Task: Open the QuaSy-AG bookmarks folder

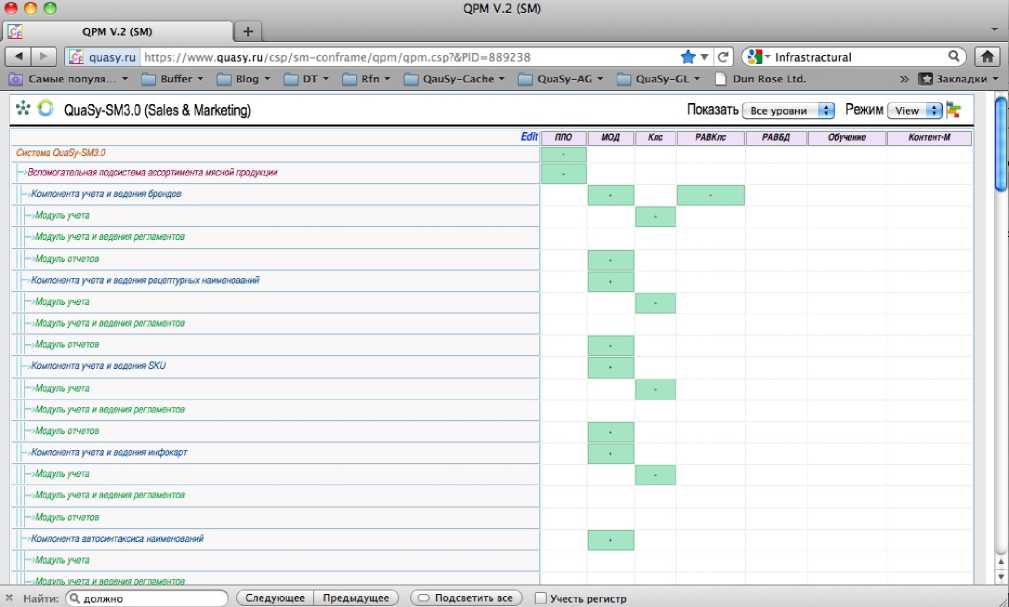Action: click(x=561, y=79)
